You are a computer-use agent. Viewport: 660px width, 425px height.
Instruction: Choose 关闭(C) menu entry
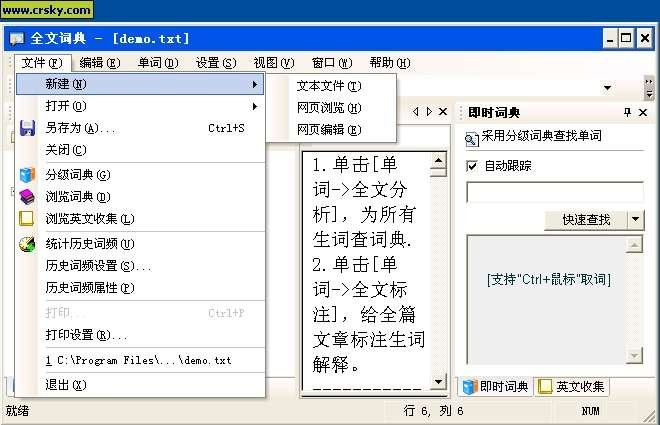click(x=140, y=150)
